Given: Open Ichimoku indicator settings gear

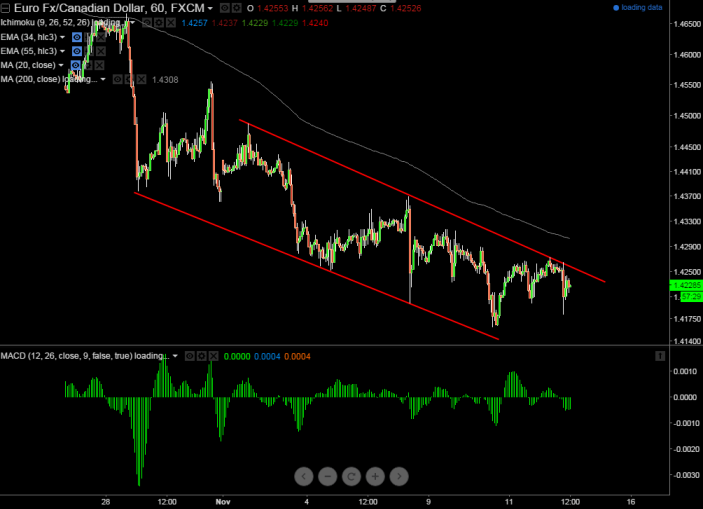Looking at the screenshot, I should click(x=159, y=22).
